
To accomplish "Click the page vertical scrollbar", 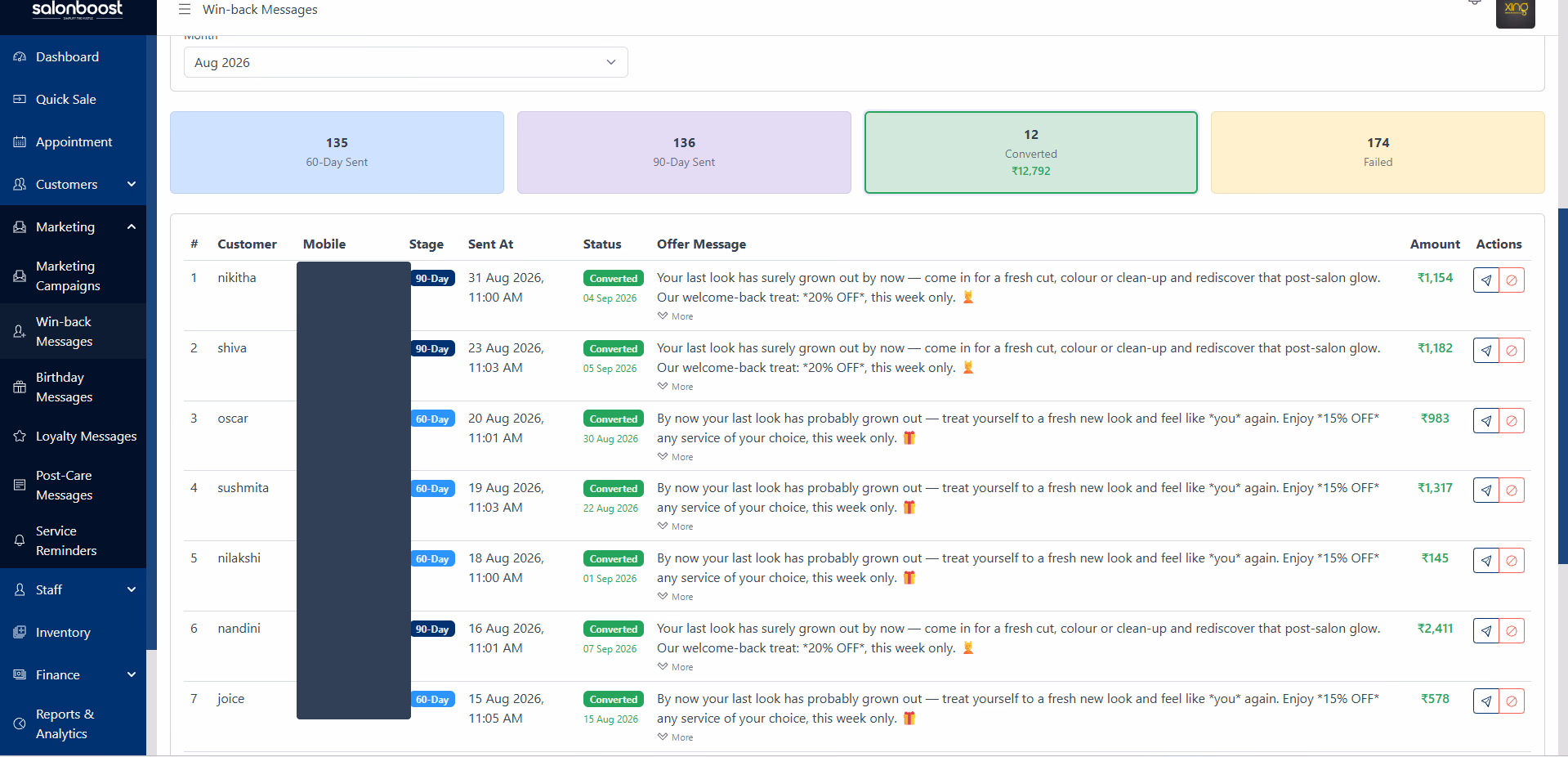I will click(x=1562, y=386).
